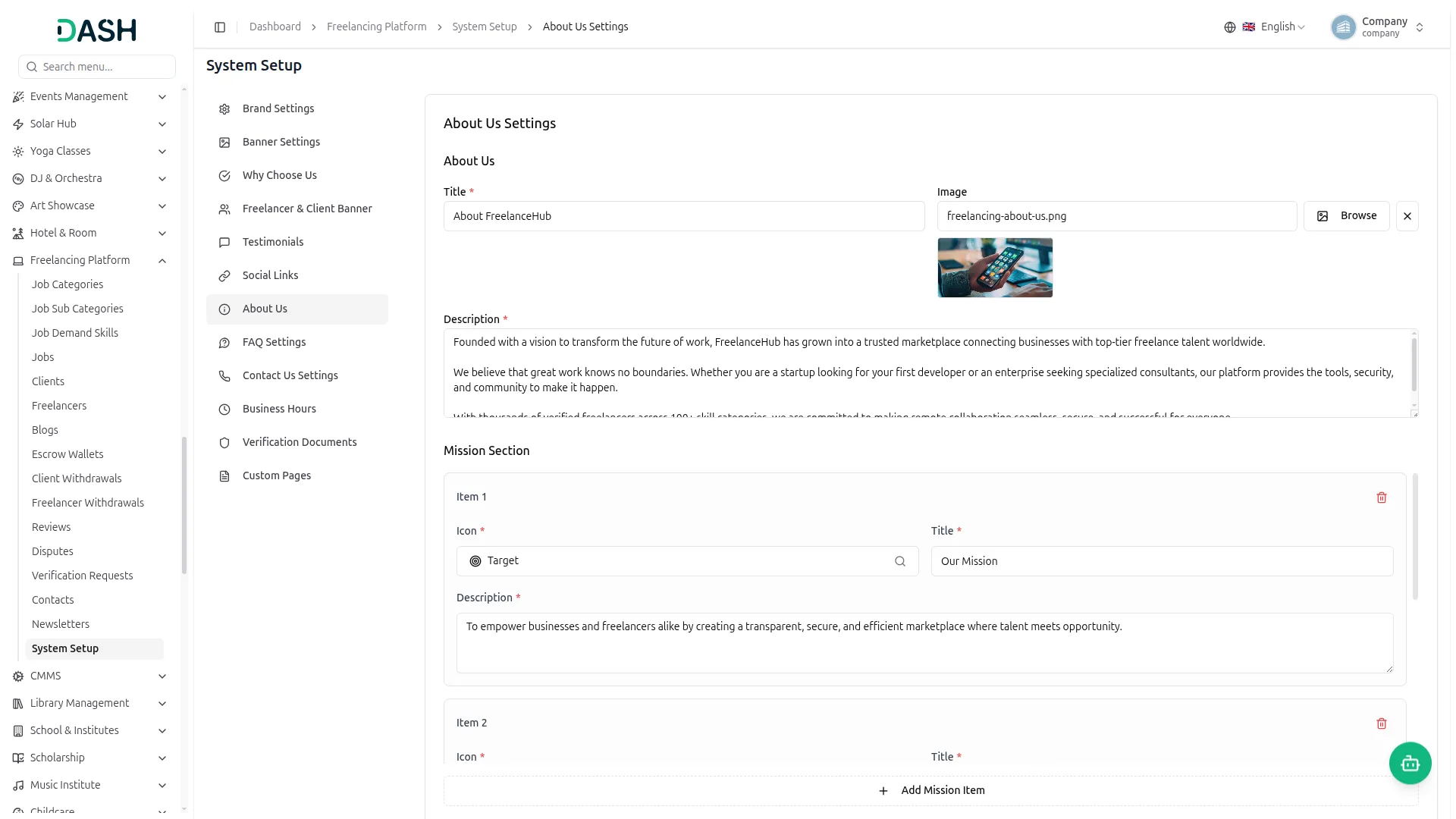
Task: Open the English language dropdown
Action: pyautogui.click(x=1274, y=27)
